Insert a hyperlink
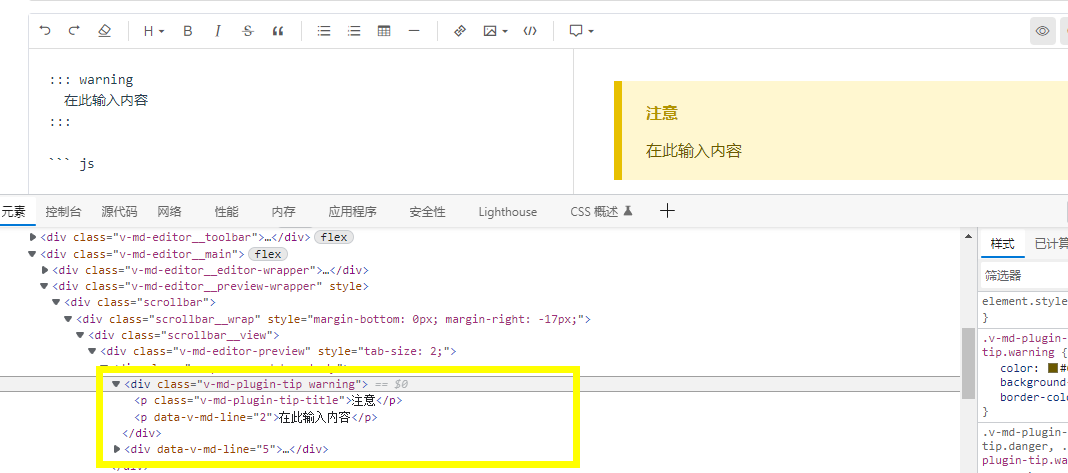The height and width of the screenshot is (473, 1068). click(460, 31)
